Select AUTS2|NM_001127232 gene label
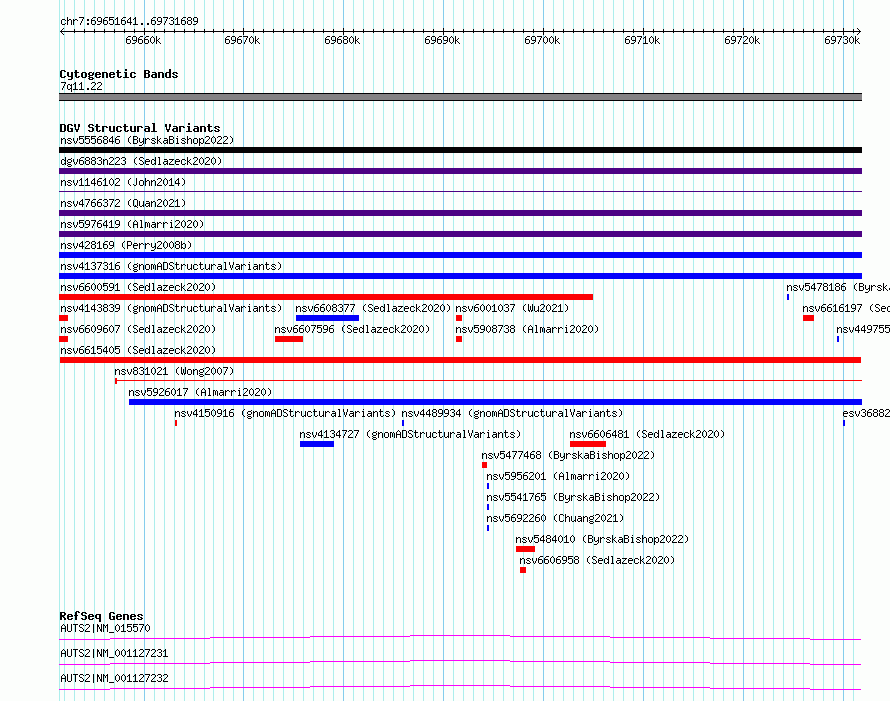890x701 pixels. 114,678
